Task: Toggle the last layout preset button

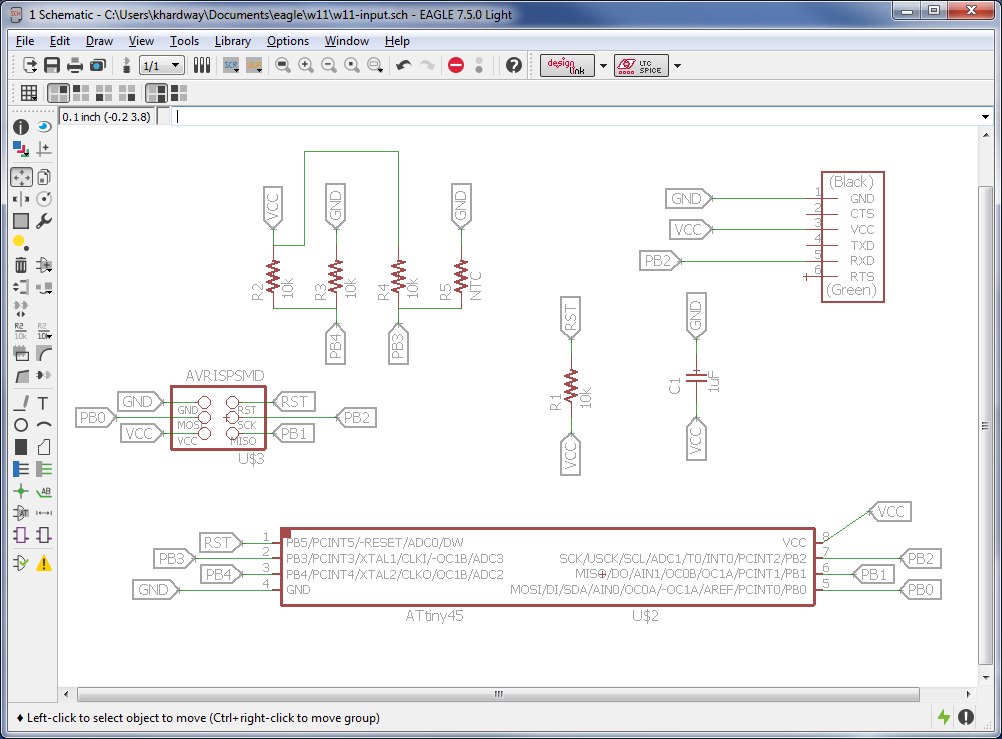Action: click(180, 93)
